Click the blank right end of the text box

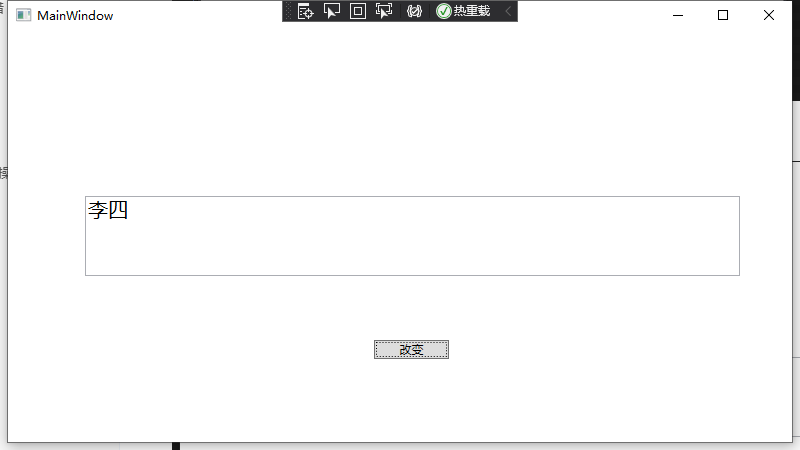[x=689, y=236]
